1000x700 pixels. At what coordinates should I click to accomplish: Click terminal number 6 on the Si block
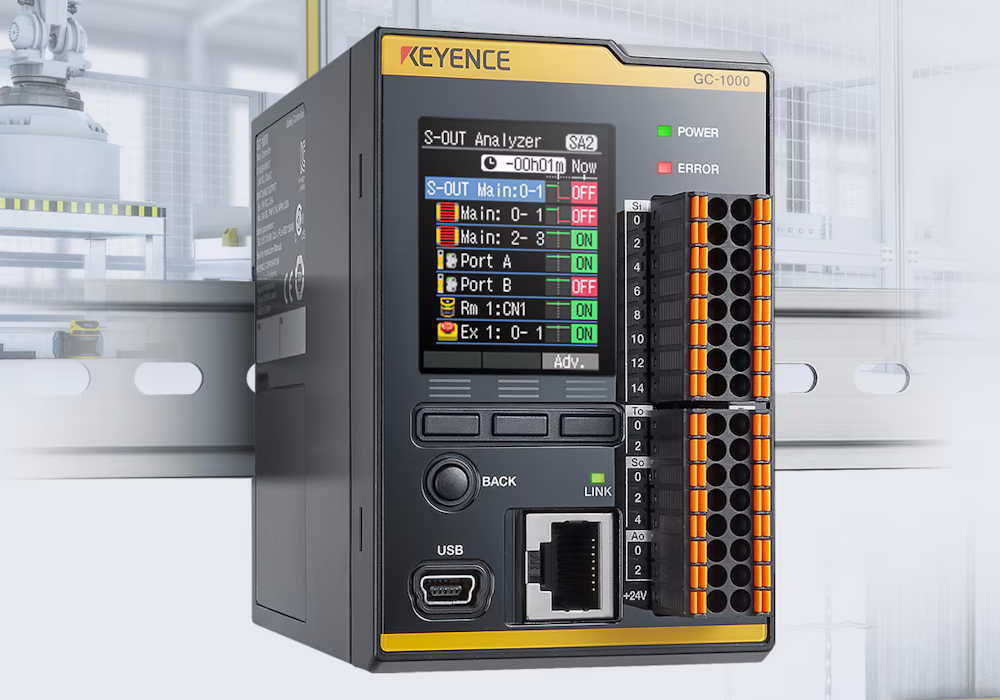[x=637, y=291]
